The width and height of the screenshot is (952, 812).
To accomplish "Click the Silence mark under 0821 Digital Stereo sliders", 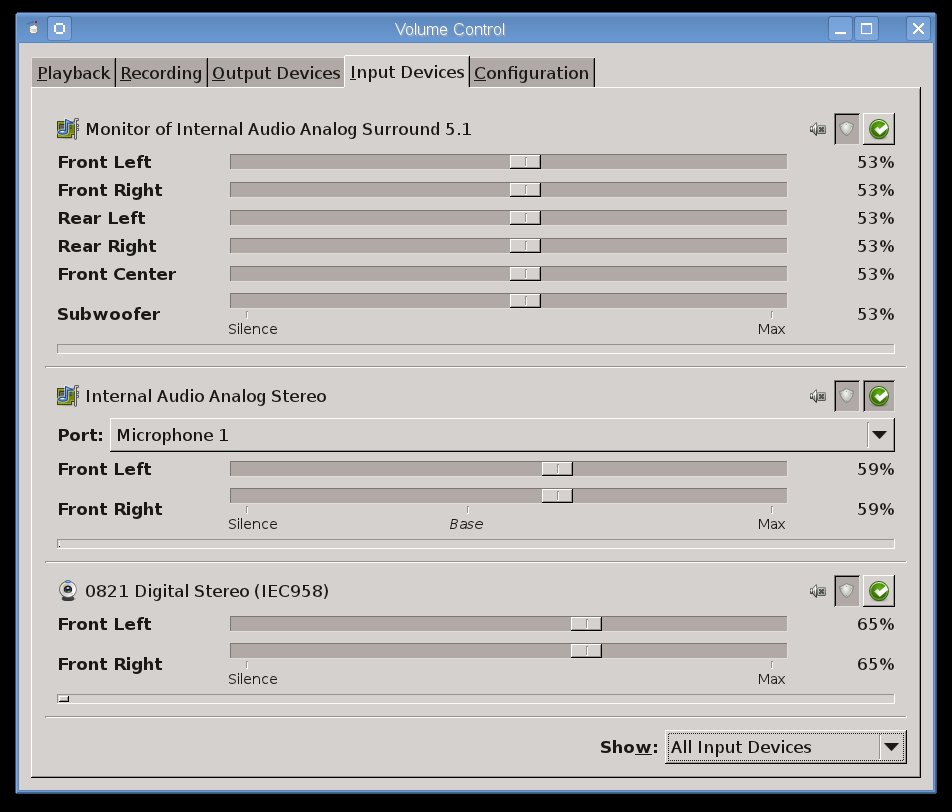I will 253,679.
